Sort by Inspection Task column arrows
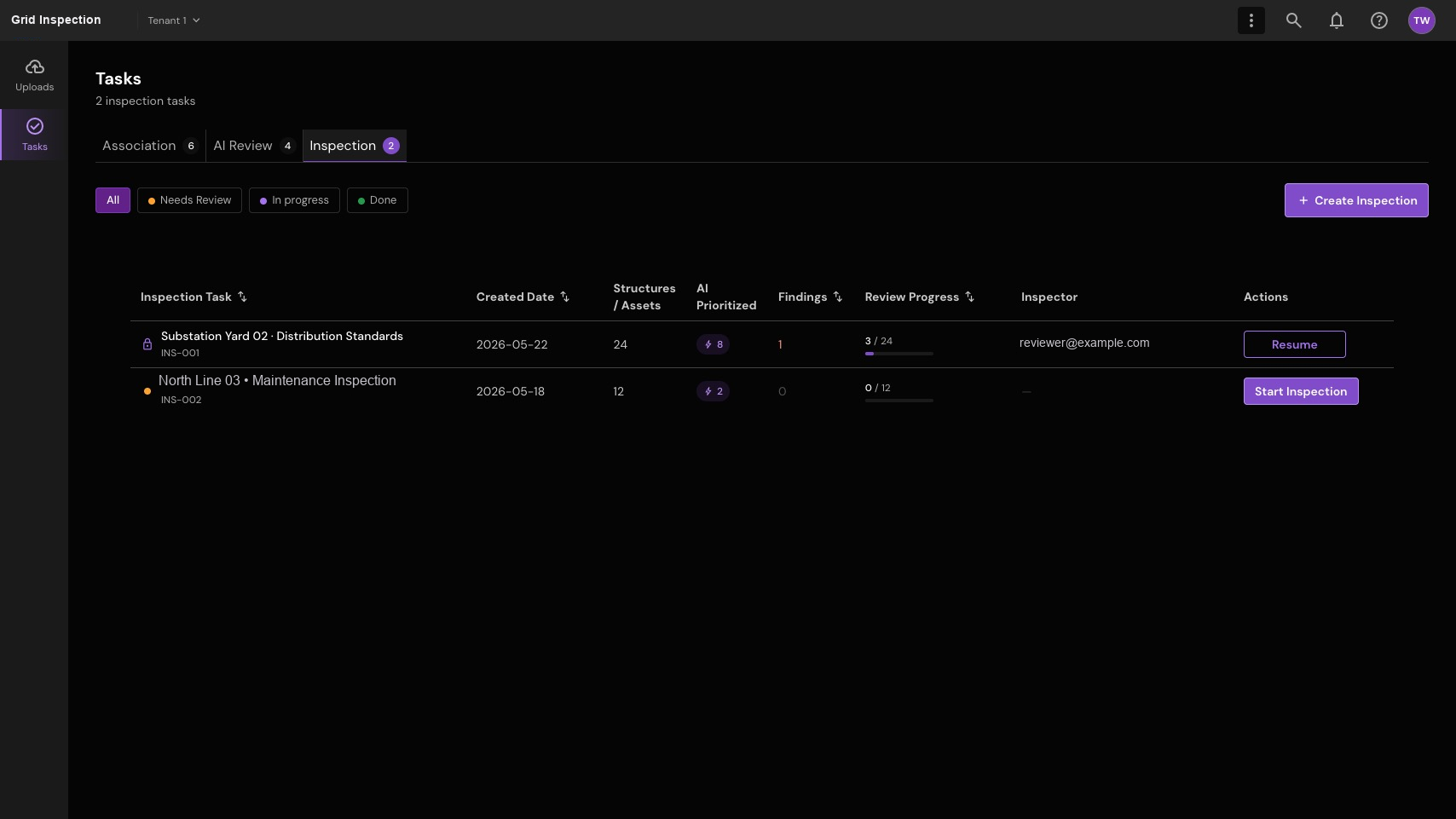The width and height of the screenshot is (1456, 819). click(242, 297)
